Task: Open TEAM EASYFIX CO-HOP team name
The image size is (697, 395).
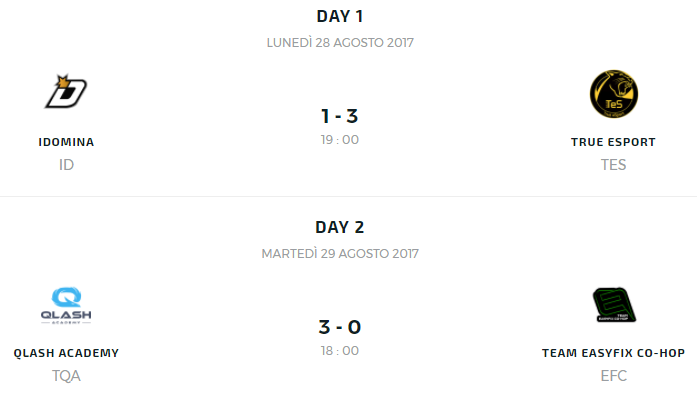Action: click(x=613, y=353)
